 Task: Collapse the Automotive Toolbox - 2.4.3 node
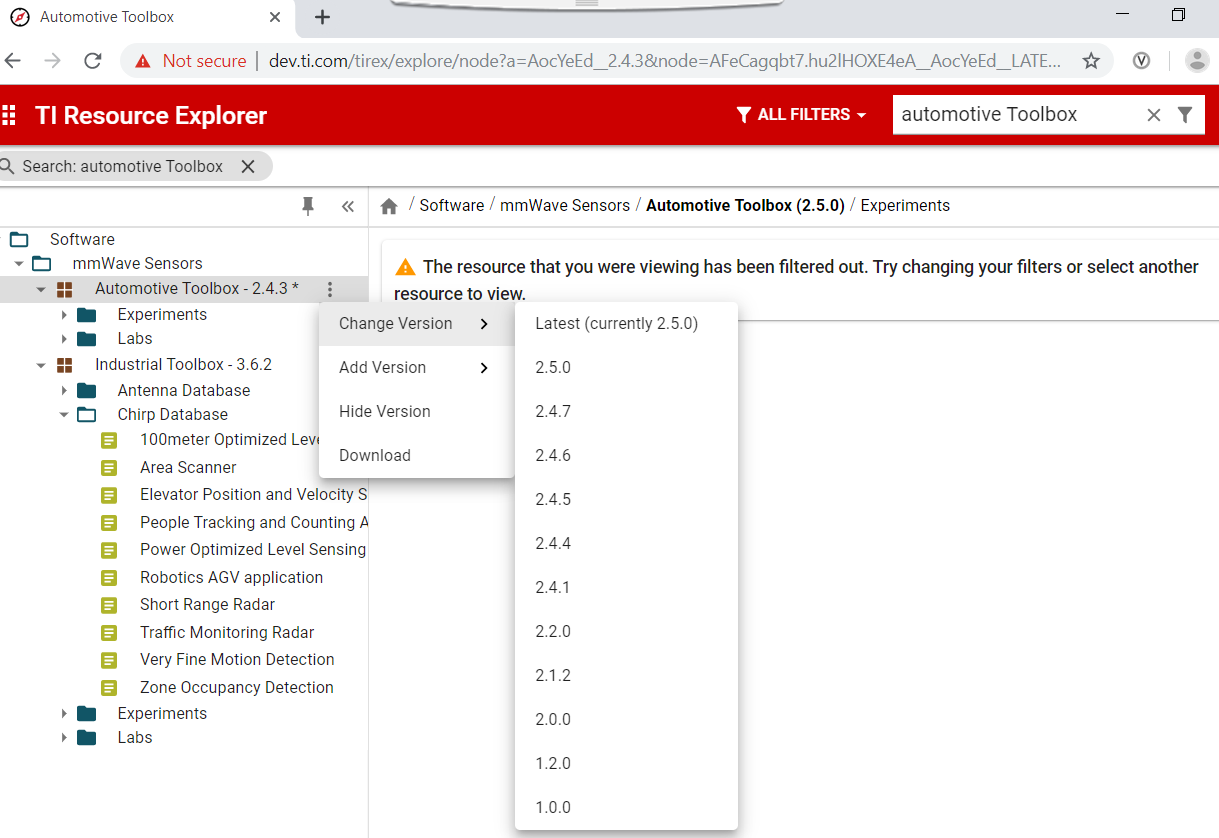point(41,289)
